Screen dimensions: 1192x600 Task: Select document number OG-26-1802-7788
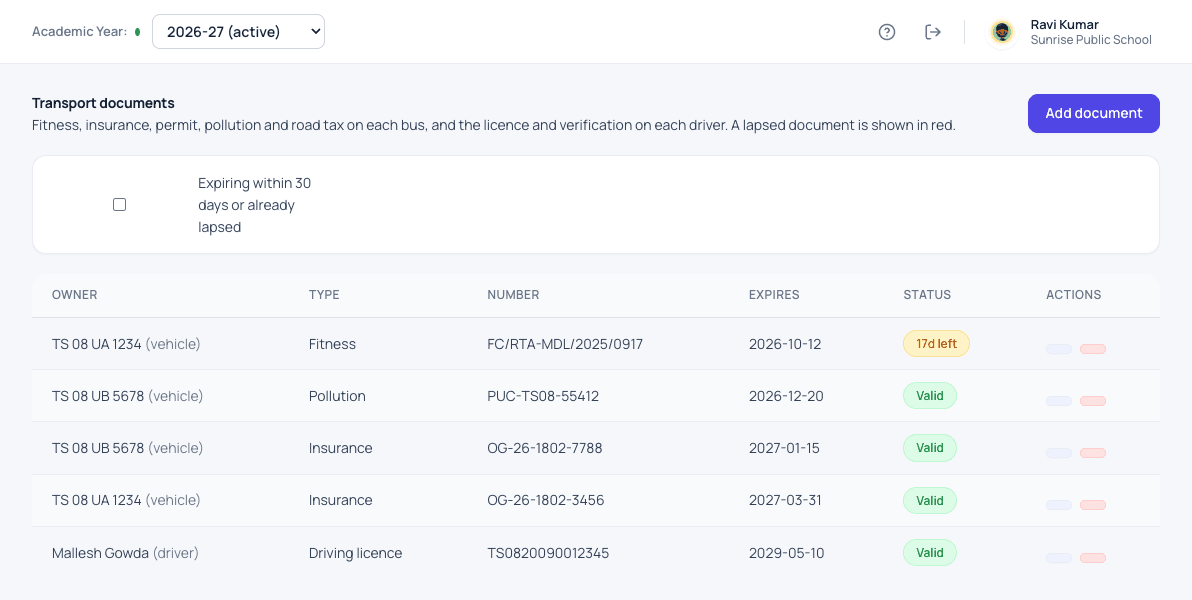[x=545, y=448]
